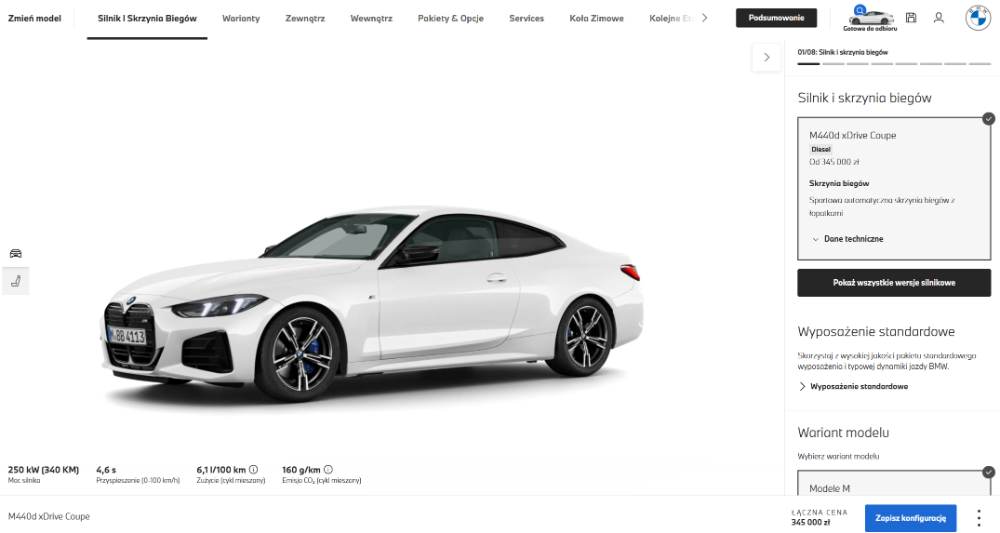This screenshot has width=1000, height=533.
Task: Open the Zewnątrz tab
Action: 305,18
